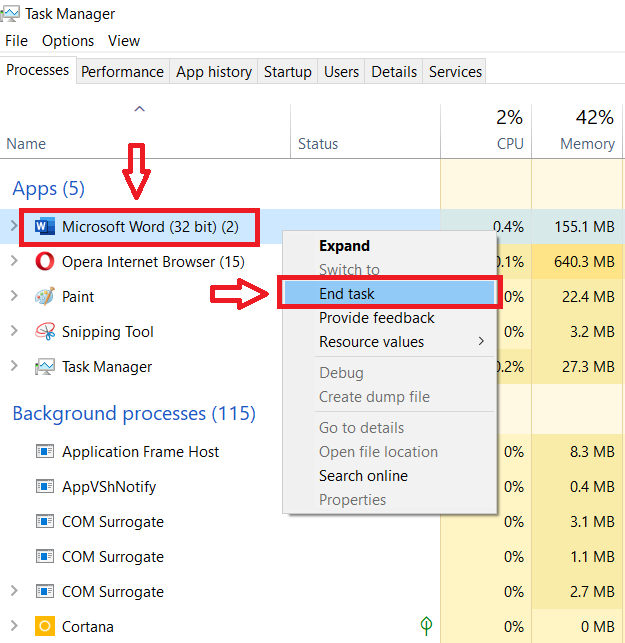Click the Task Manager title bar icon
This screenshot has height=643, width=625.
10,14
